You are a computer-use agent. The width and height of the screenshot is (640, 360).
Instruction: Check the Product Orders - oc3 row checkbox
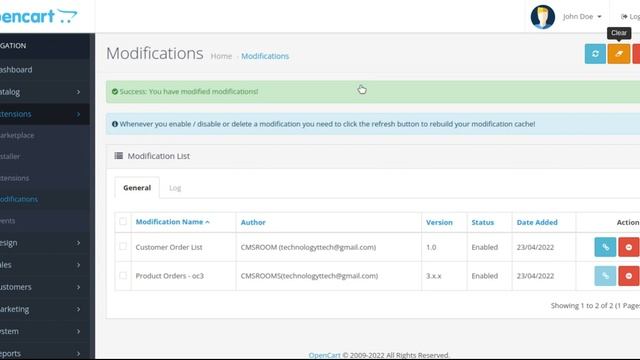click(x=123, y=276)
